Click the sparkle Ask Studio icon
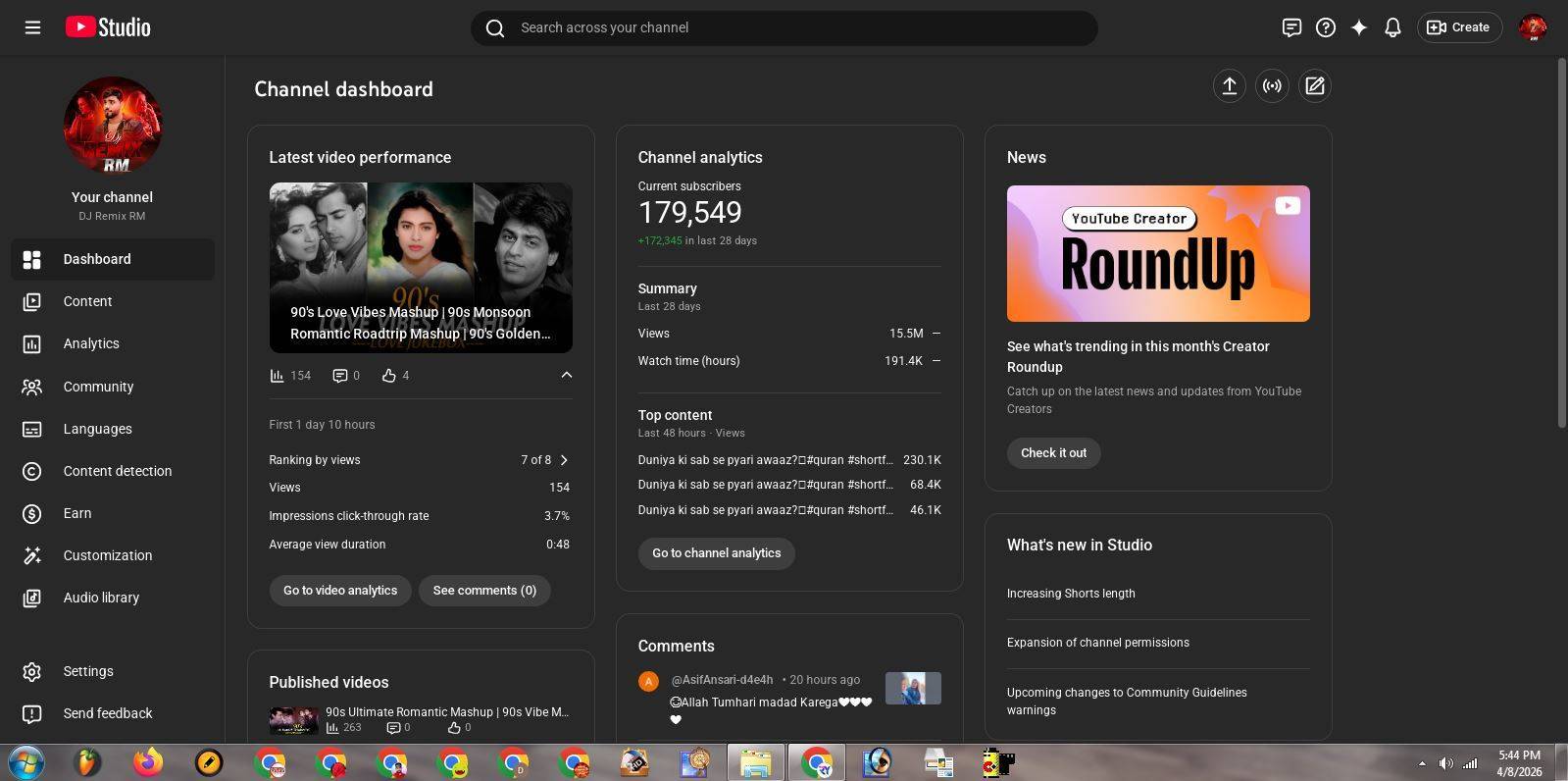This screenshot has width=1568, height=781. pyautogui.click(x=1359, y=27)
